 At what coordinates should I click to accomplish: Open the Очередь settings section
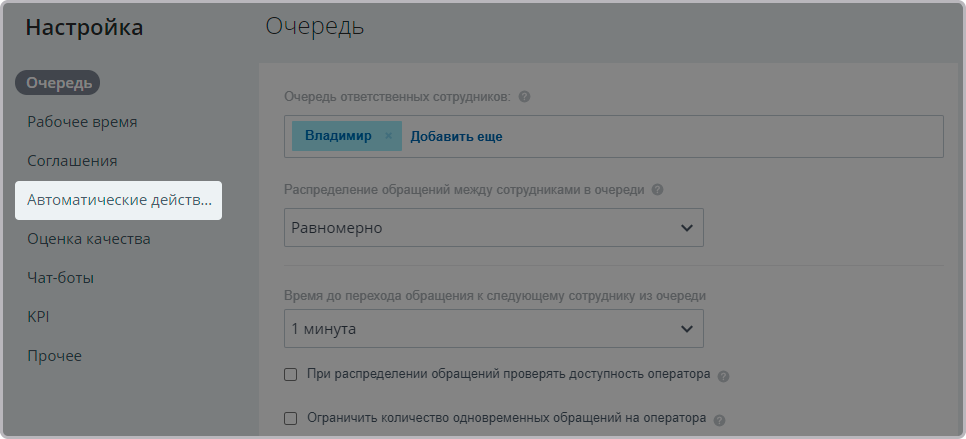click(x=59, y=83)
